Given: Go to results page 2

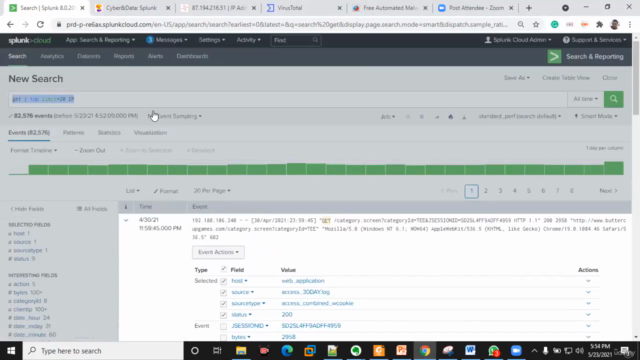Looking at the screenshot, I should [x=486, y=191].
